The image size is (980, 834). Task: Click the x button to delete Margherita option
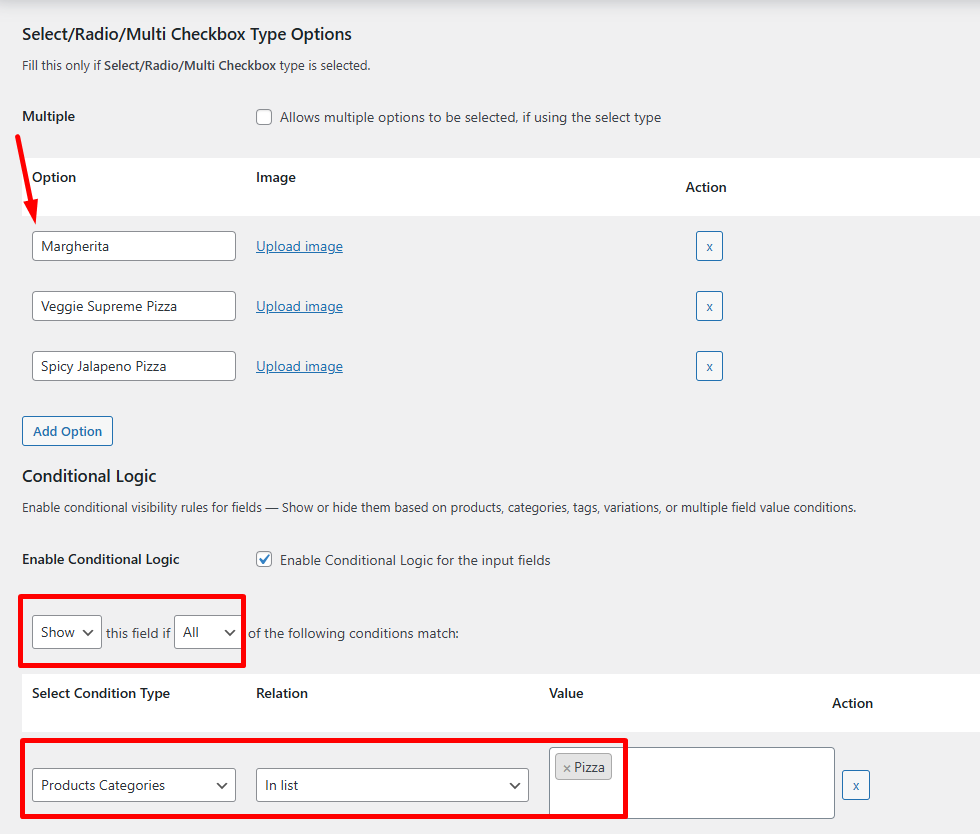[x=709, y=246]
